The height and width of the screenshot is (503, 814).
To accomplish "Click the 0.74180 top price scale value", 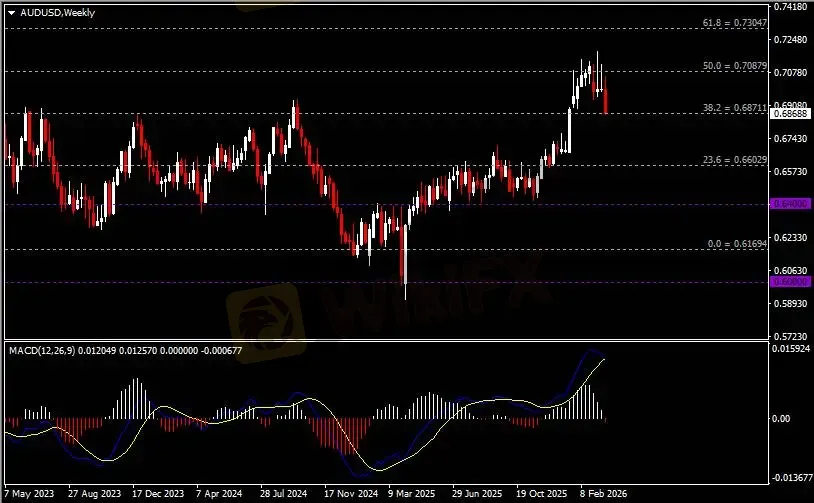I will (790, 6).
